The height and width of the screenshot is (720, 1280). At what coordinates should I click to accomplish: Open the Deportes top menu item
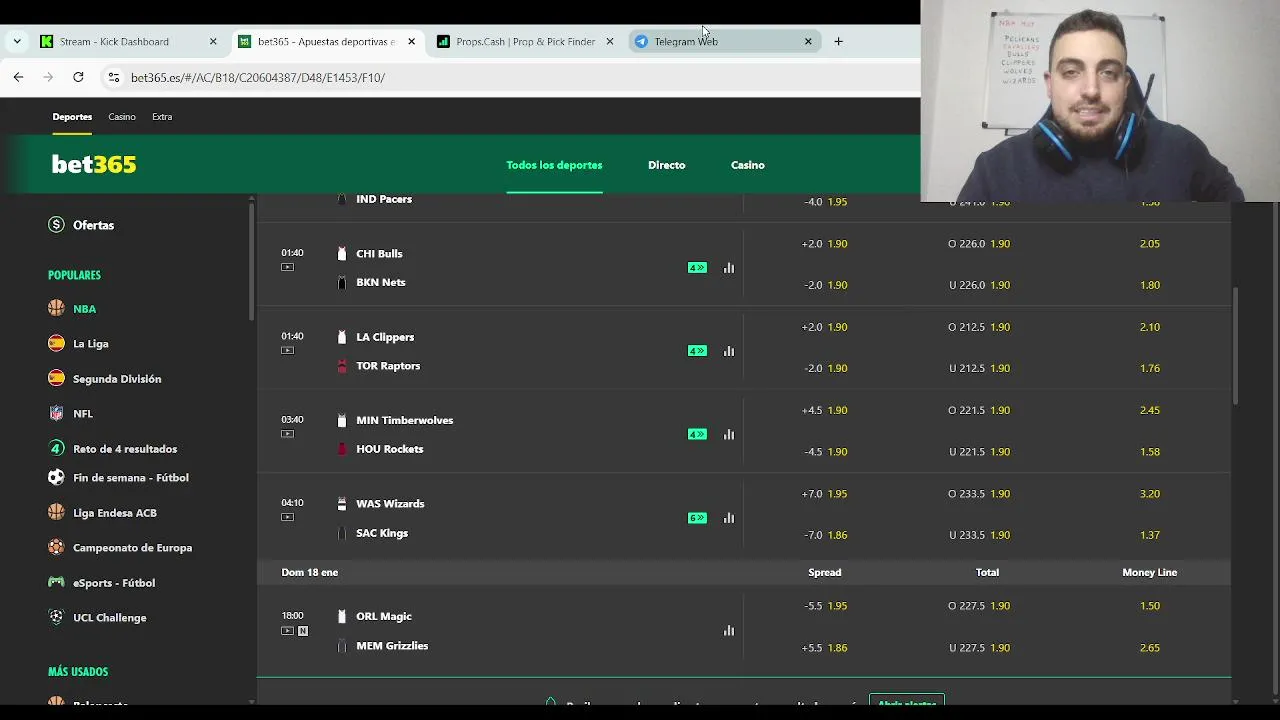click(x=72, y=117)
